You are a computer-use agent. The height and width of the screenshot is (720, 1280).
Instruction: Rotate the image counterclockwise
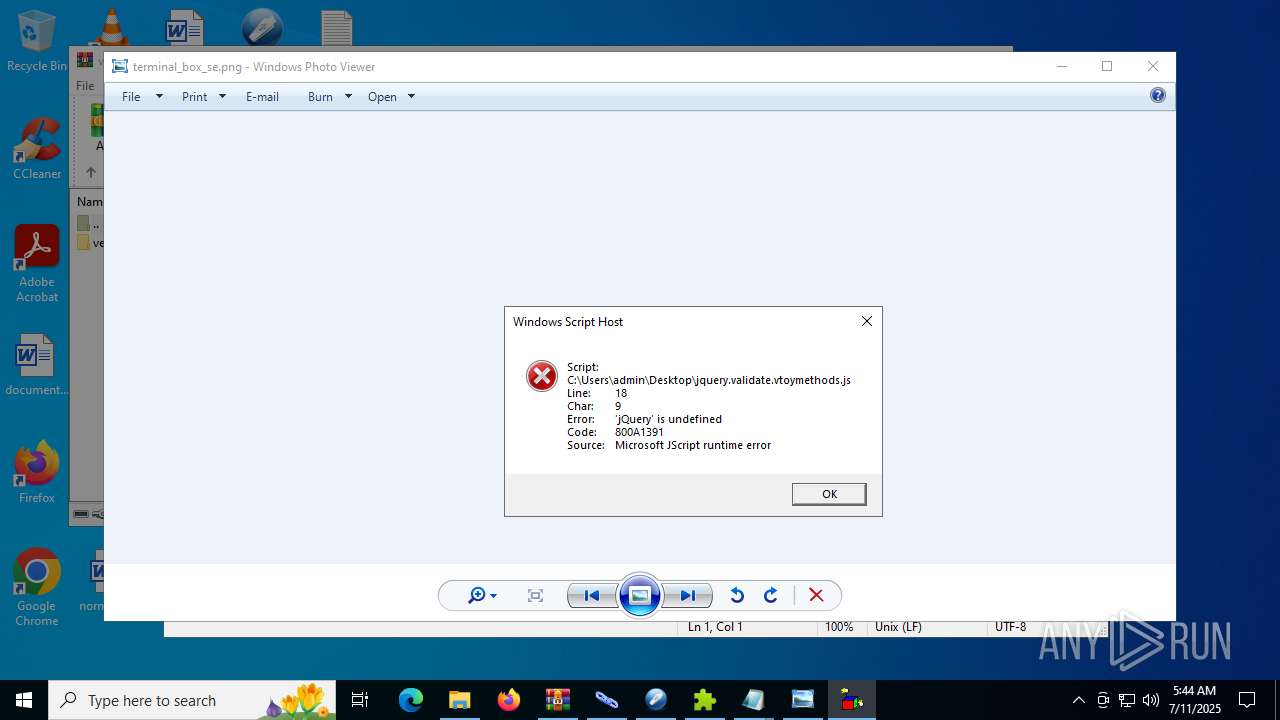click(x=737, y=596)
